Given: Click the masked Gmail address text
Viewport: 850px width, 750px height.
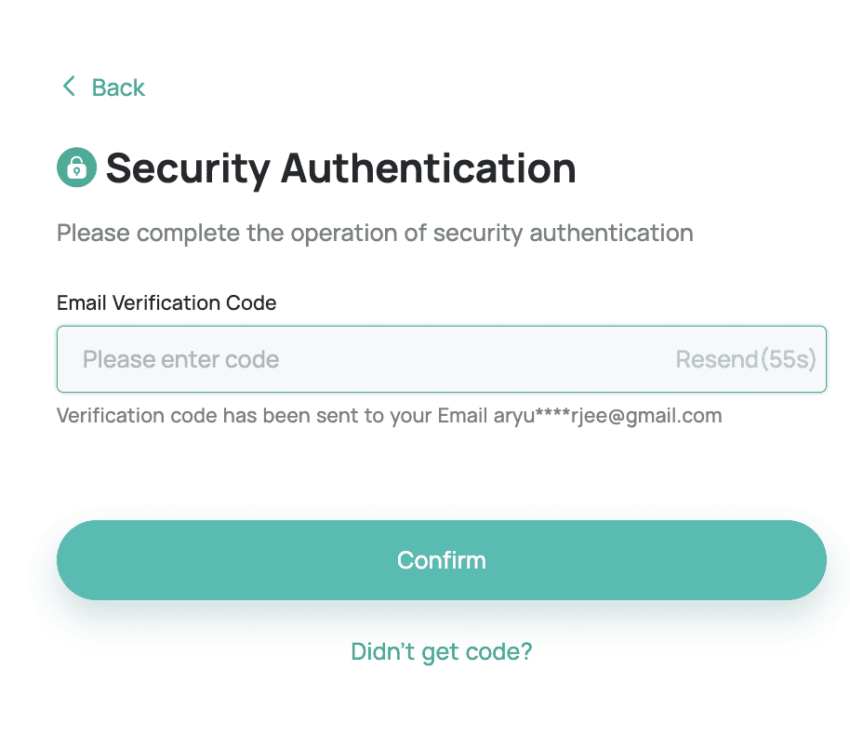Looking at the screenshot, I should [607, 415].
